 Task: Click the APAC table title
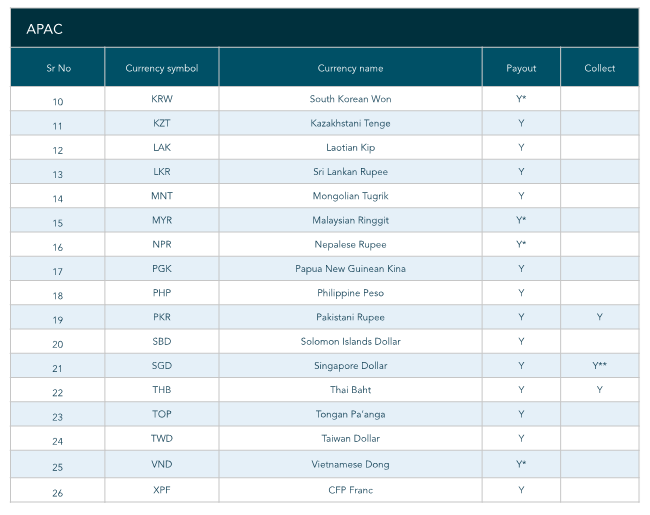[44, 29]
